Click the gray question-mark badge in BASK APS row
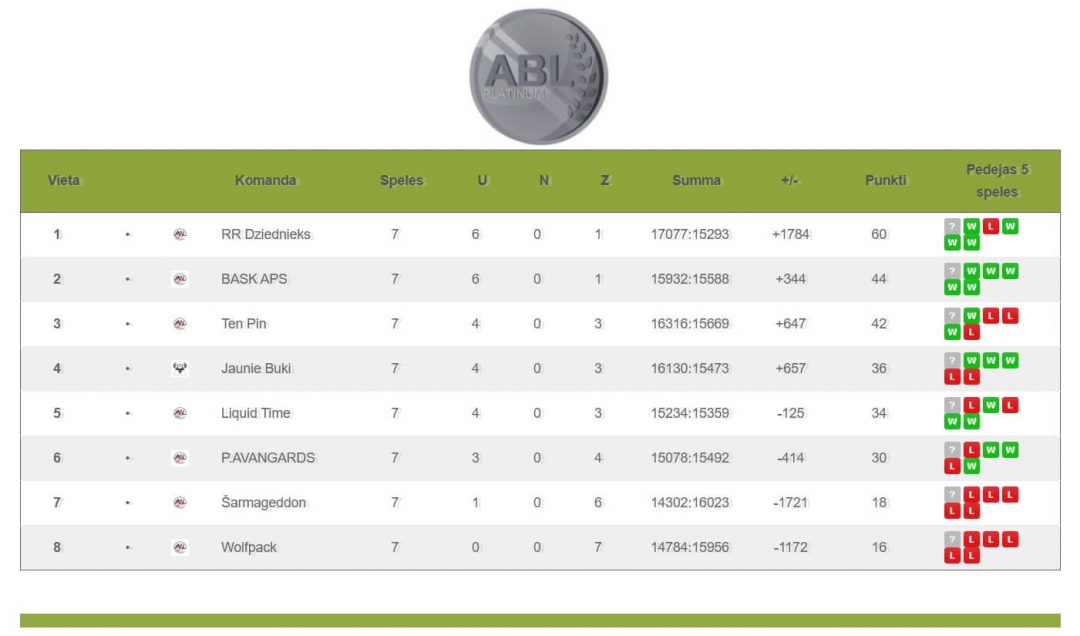The width and height of the screenshot is (1080, 636). (x=952, y=271)
